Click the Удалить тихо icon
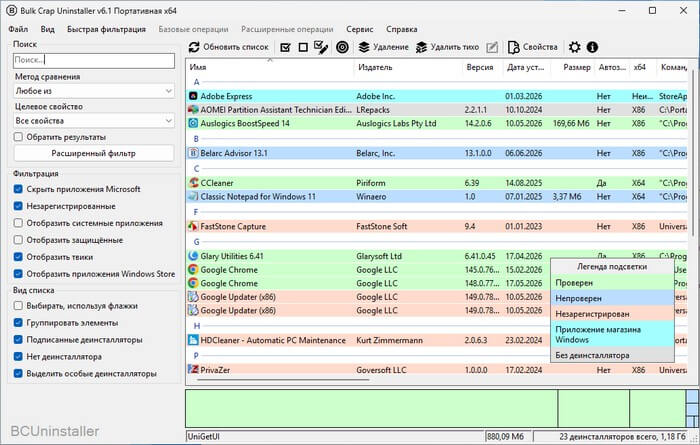Screen dimensions: 700x445 tap(421, 47)
